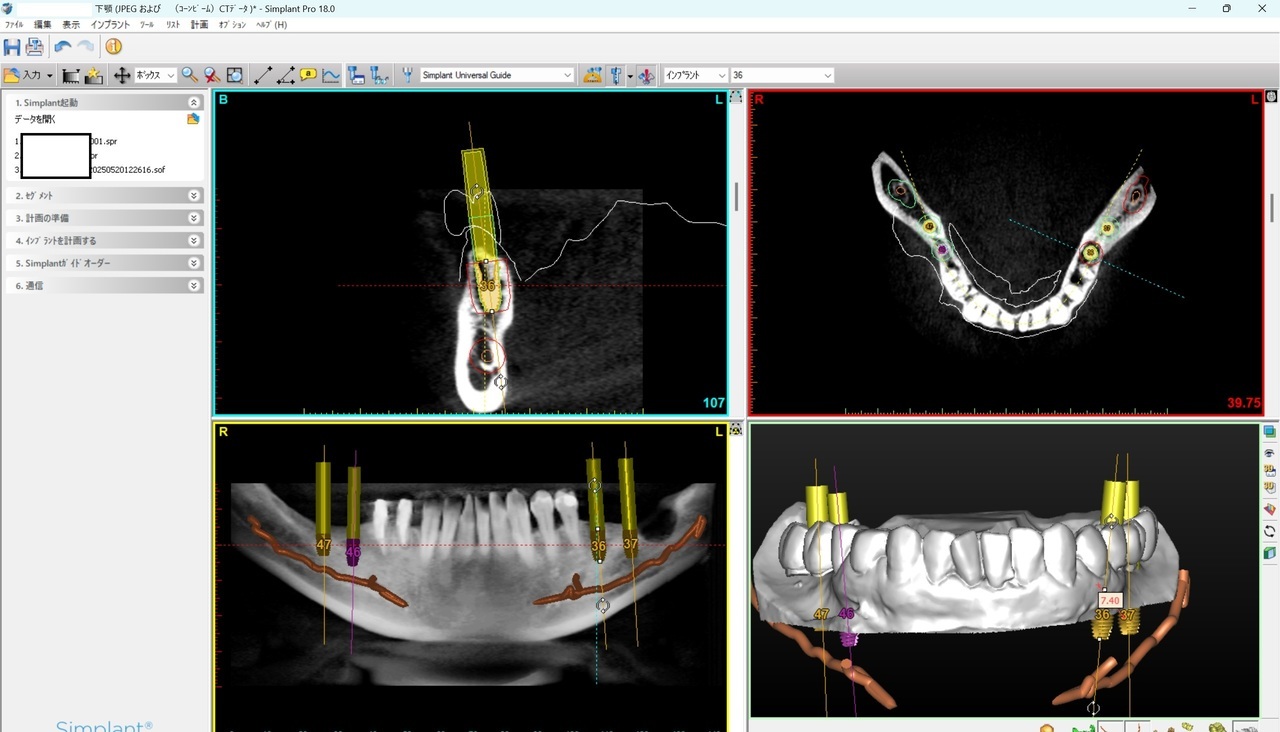Click the Undo arrow icon
The image size is (1280, 732).
[x=63, y=47]
